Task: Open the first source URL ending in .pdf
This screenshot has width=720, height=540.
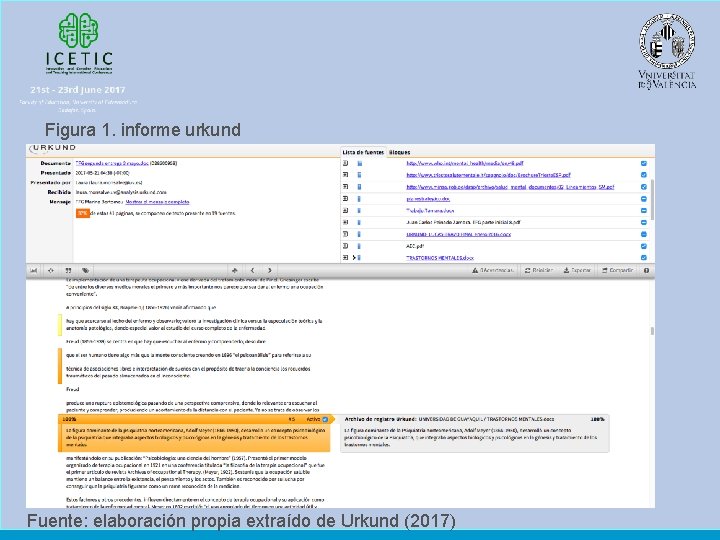Action: coord(465,163)
